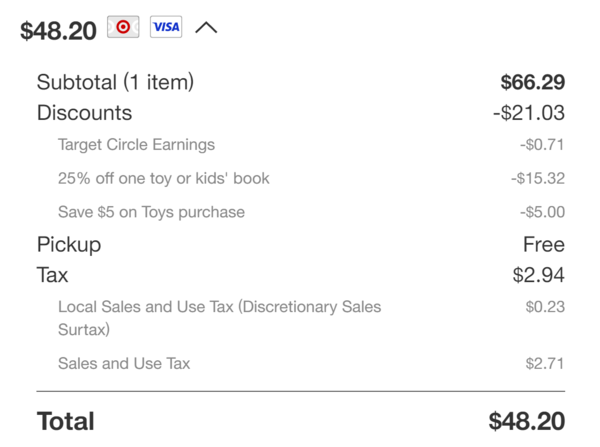This screenshot has height=447, width=600.
Task: Select Save $5 on Toys purchase line
Action: coord(151,212)
